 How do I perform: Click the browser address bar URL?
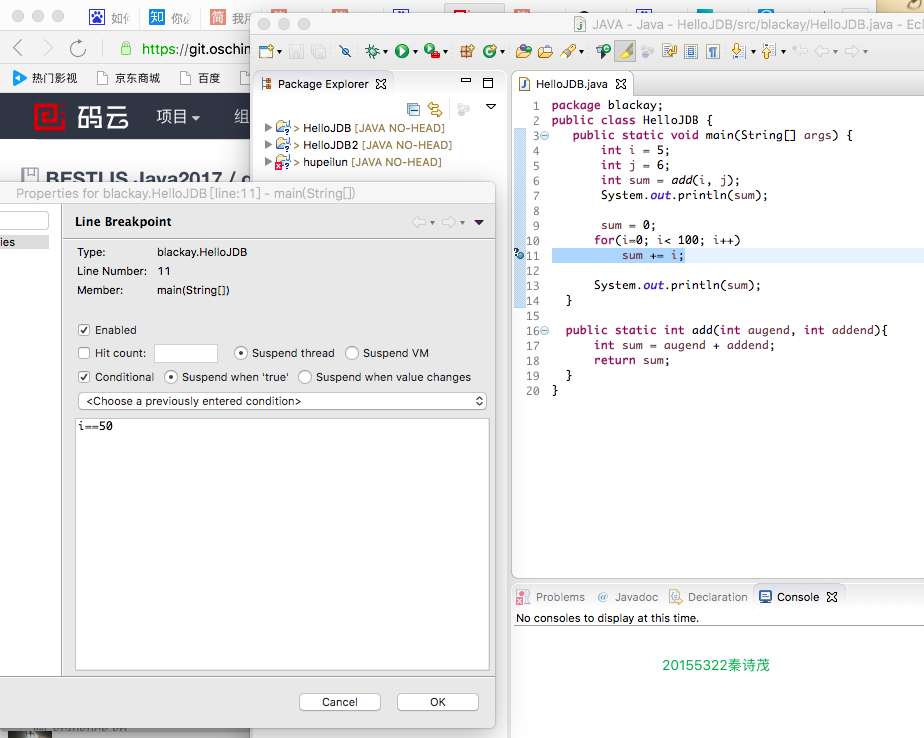tap(196, 49)
